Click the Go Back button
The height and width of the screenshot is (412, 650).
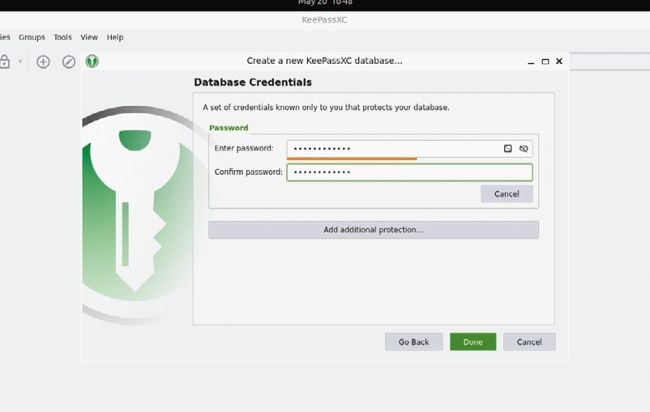(x=413, y=342)
